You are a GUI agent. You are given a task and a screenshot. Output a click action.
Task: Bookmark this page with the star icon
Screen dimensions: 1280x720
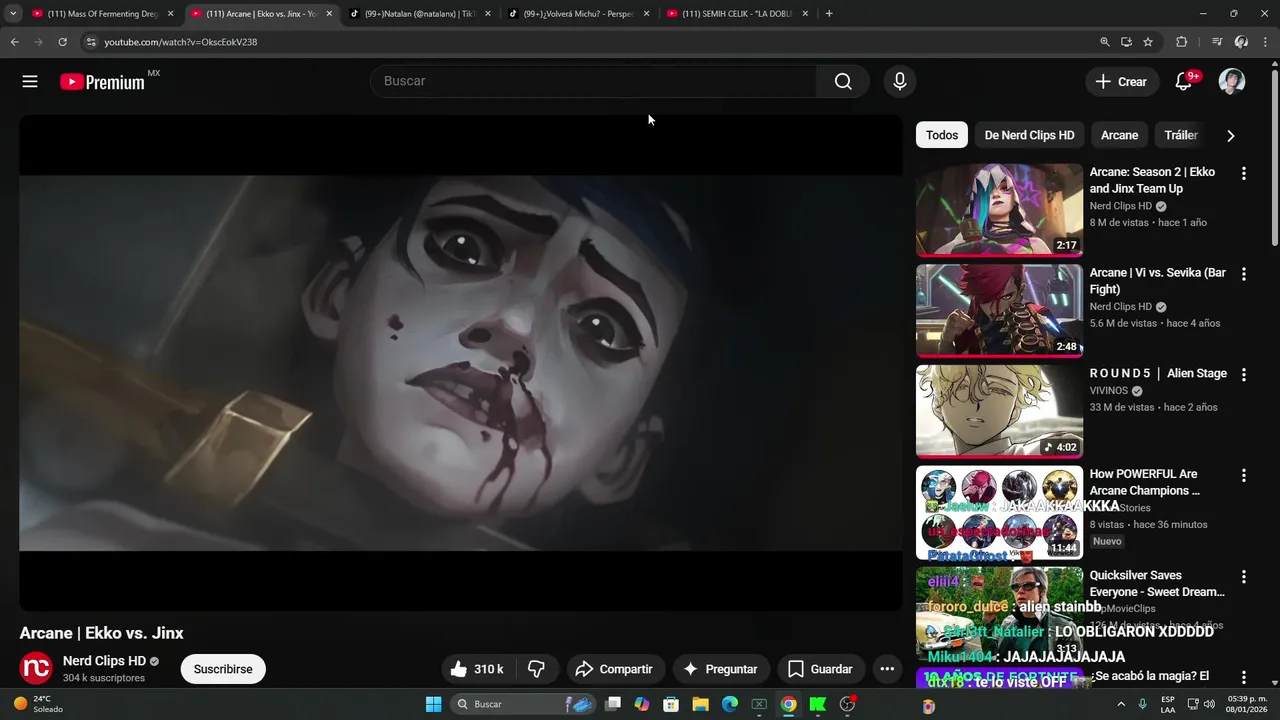coord(1148,42)
